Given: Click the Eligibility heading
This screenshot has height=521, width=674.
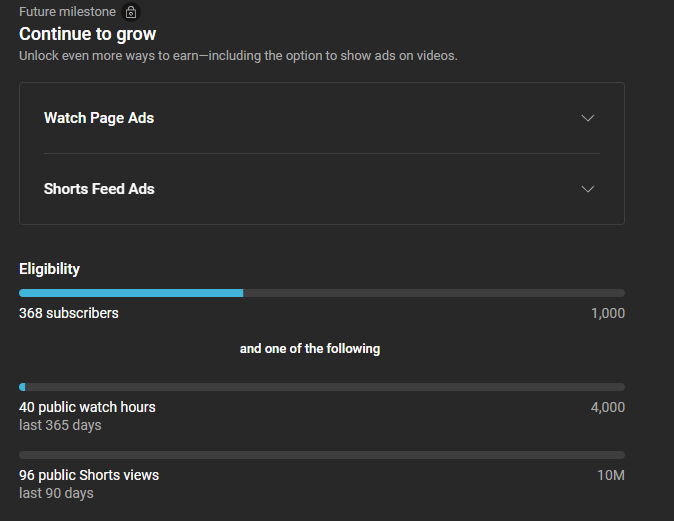Looking at the screenshot, I should point(49,269).
